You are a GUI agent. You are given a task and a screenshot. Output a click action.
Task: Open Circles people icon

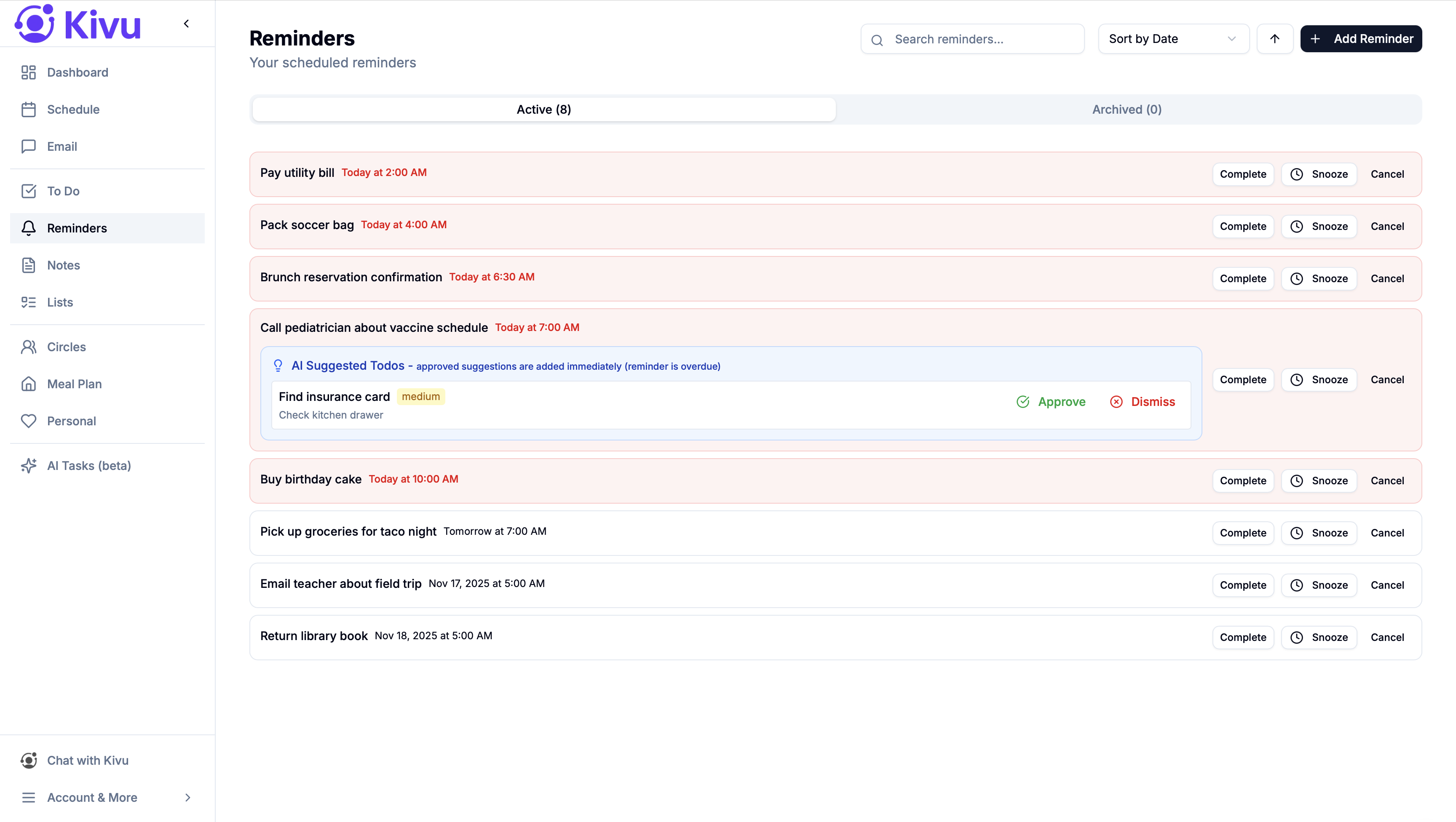pyautogui.click(x=28, y=347)
